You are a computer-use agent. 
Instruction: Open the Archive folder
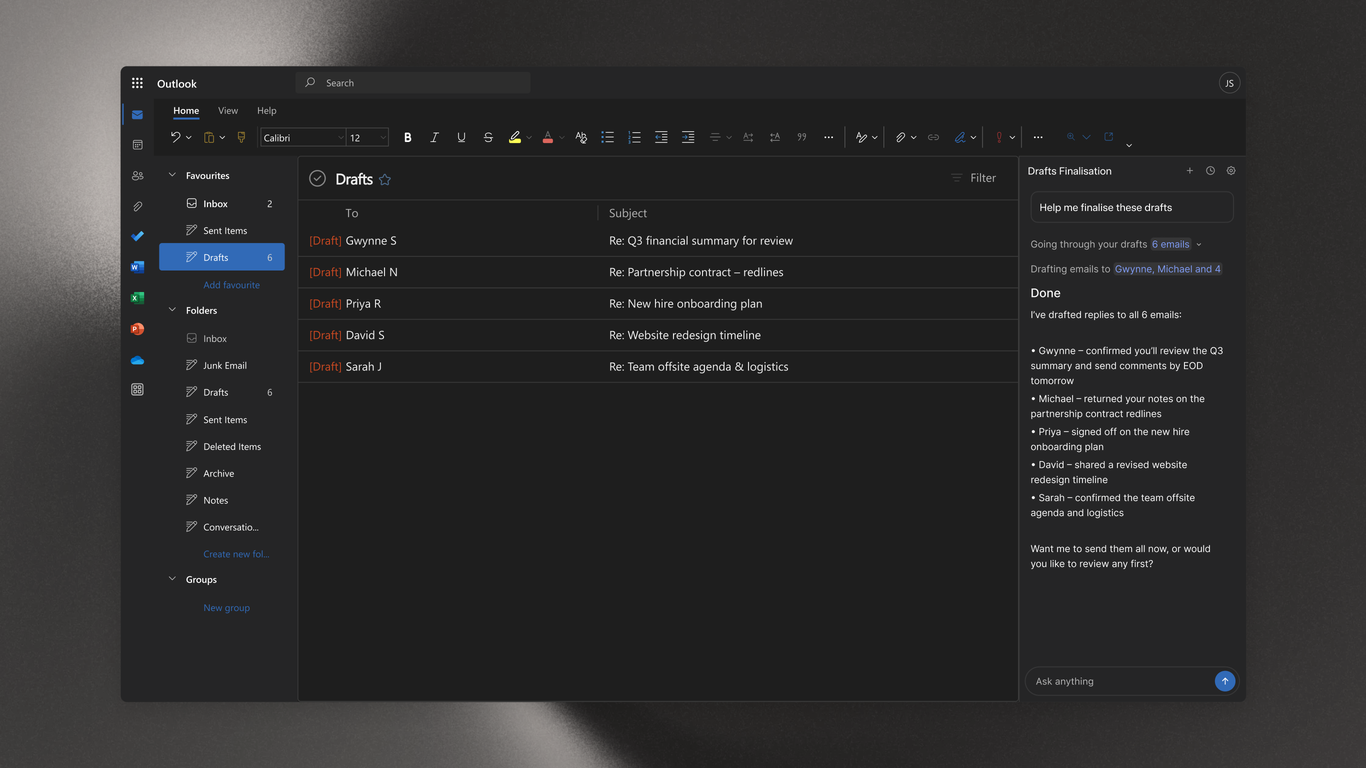tap(222, 473)
